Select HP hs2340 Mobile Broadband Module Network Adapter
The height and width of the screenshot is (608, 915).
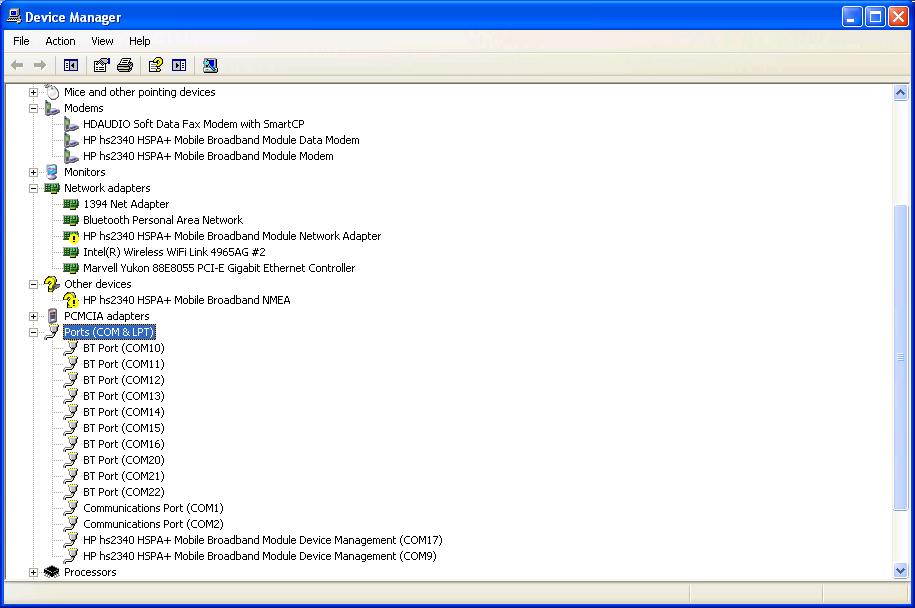click(x=232, y=236)
